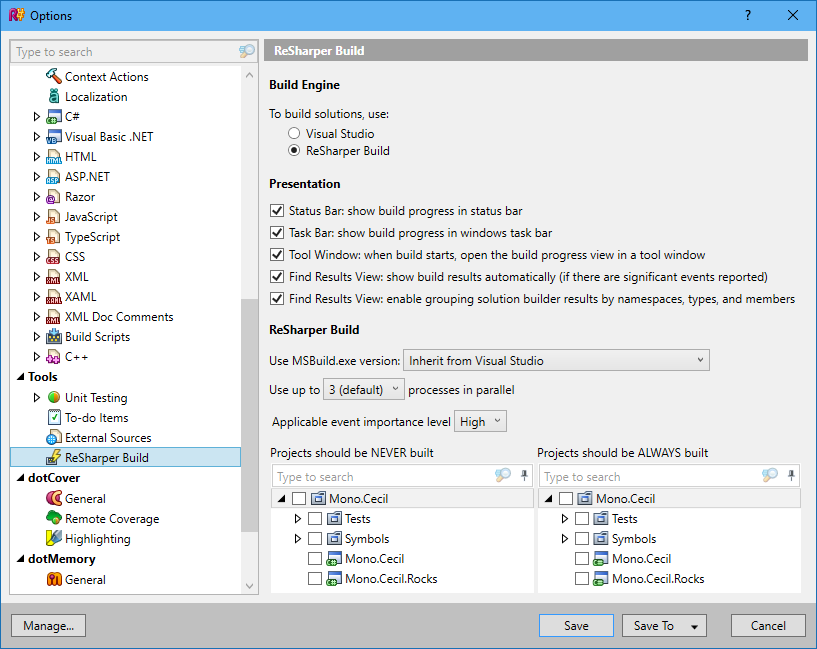Click the magnifier icon in ALWAYS built search
The image size is (817, 649).
[770, 475]
